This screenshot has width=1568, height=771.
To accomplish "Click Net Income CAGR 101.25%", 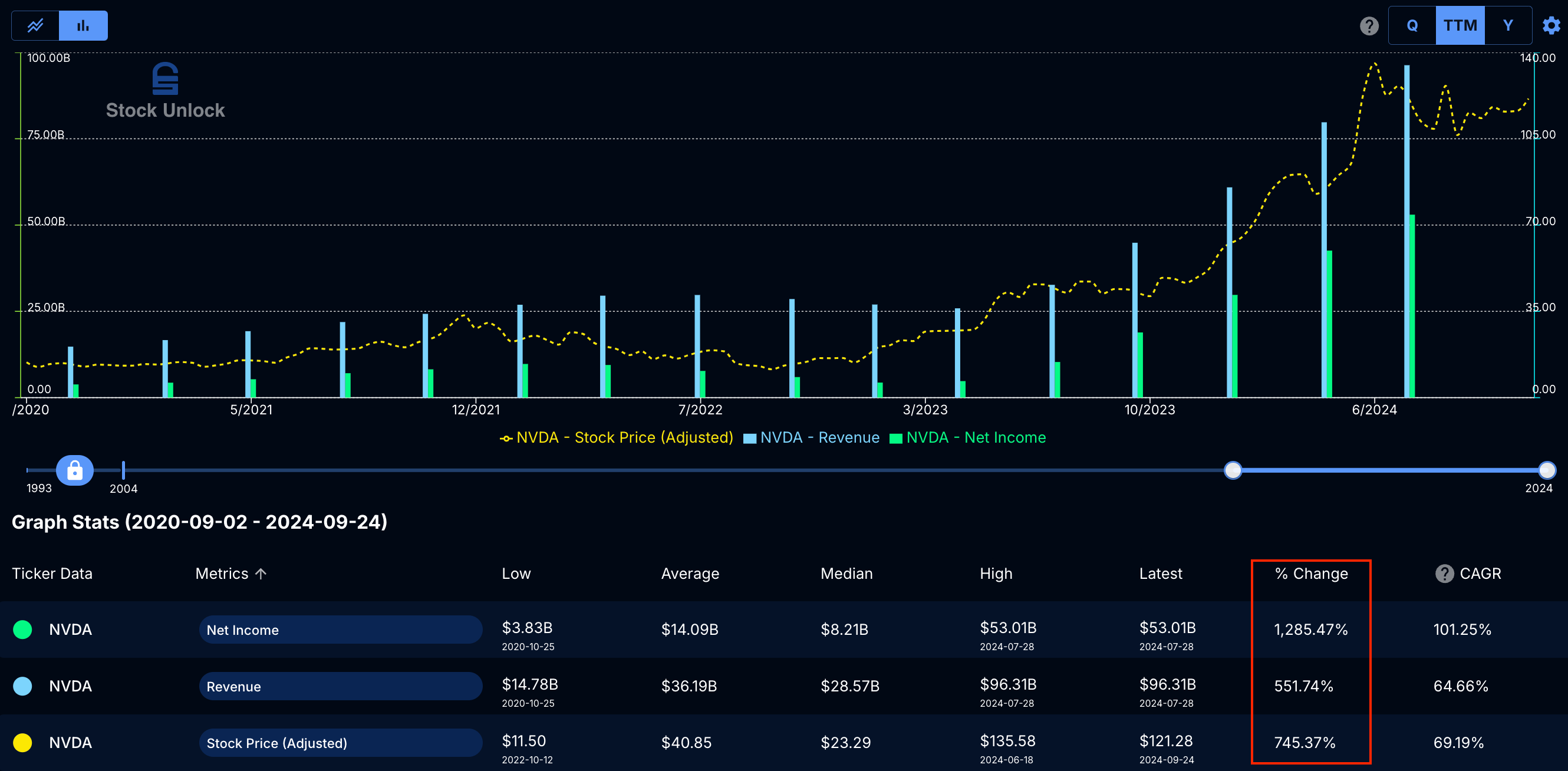I will (x=1462, y=629).
